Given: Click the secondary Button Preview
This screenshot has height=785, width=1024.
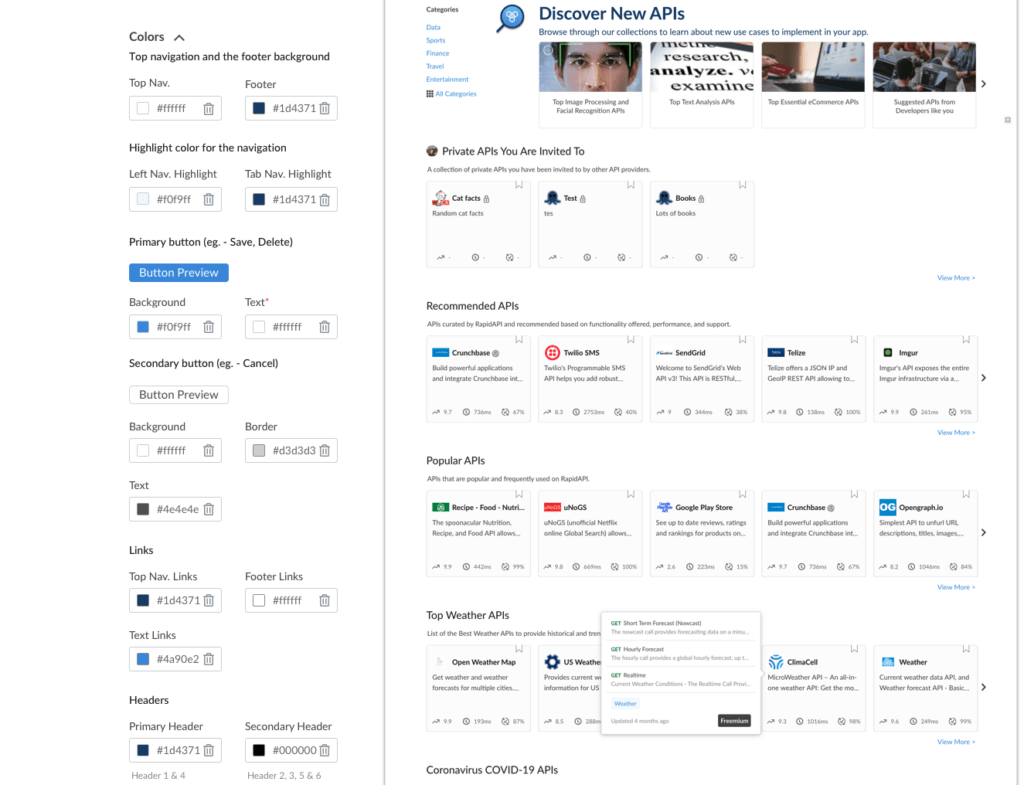Looking at the screenshot, I should click(x=179, y=395).
